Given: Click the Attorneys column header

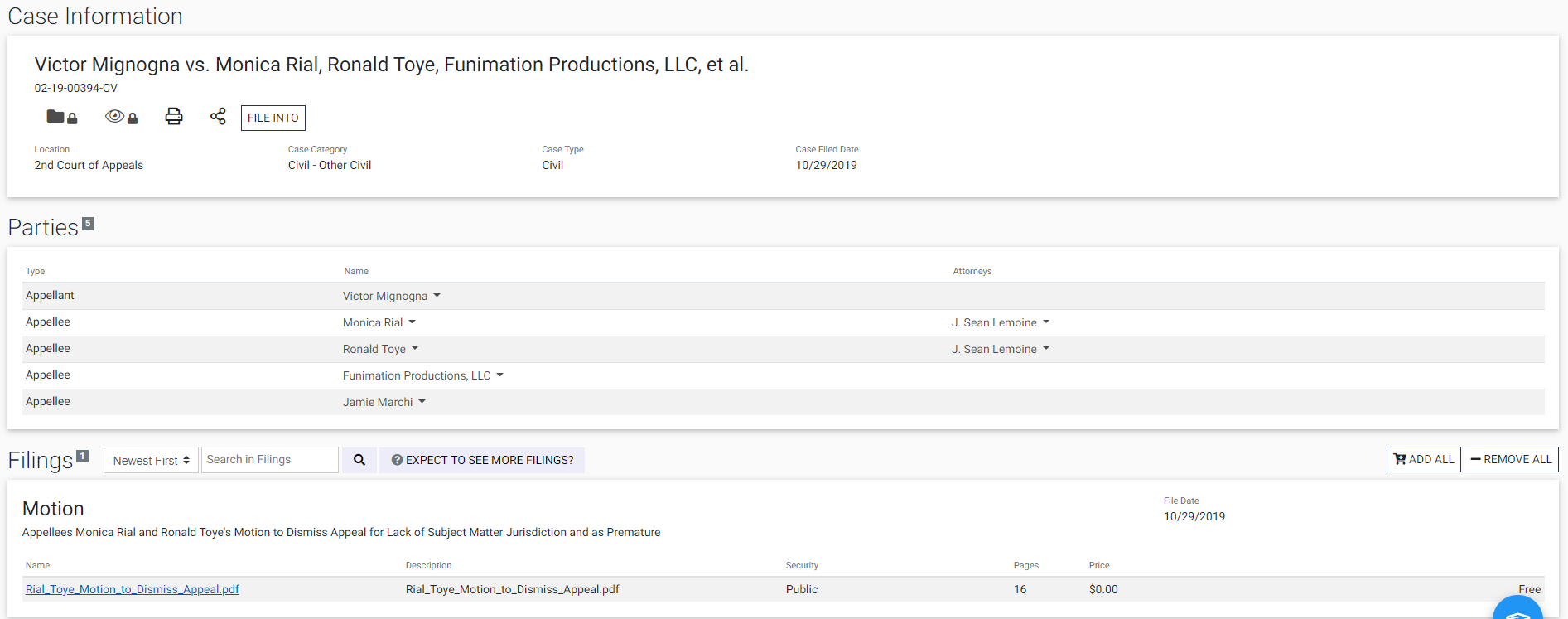Looking at the screenshot, I should click(972, 271).
